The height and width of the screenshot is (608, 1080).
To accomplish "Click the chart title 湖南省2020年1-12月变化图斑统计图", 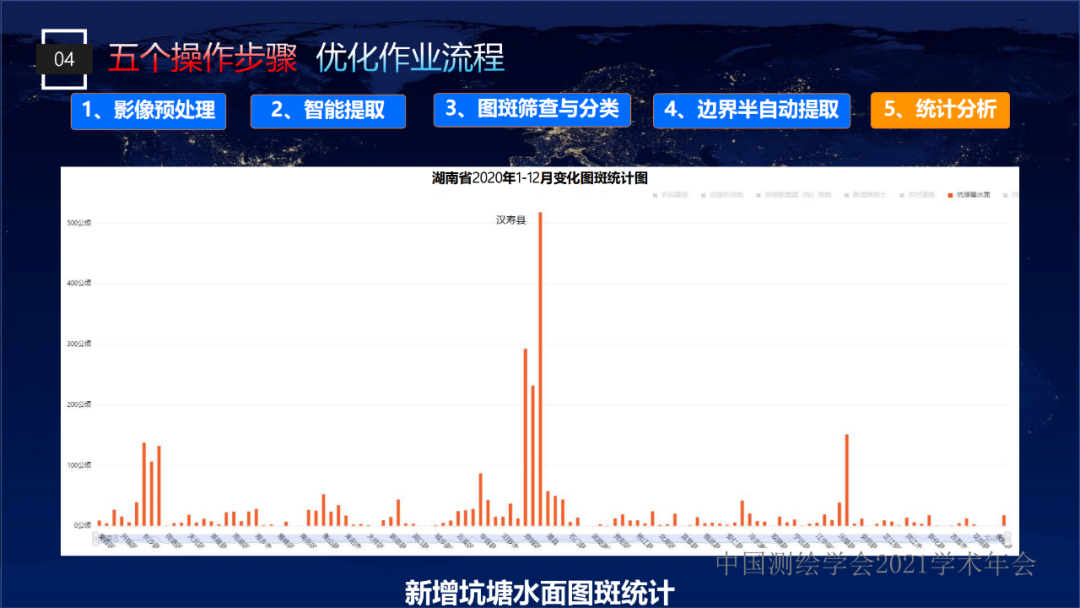I will [x=540, y=178].
